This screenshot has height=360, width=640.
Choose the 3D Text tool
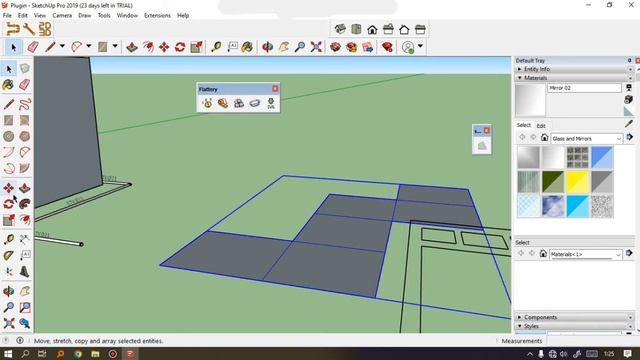24,271
